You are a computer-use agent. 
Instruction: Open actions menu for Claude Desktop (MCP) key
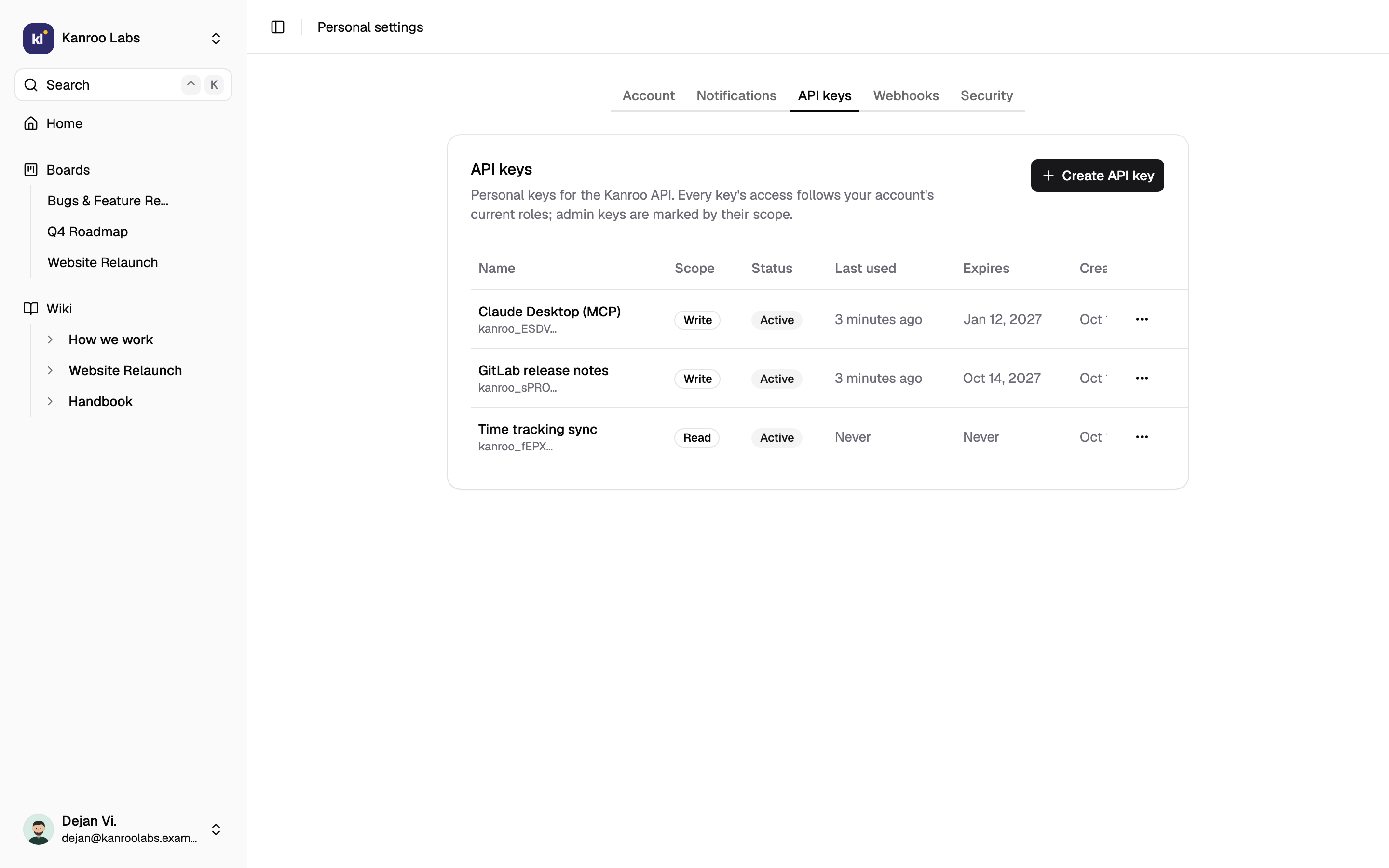(1142, 319)
